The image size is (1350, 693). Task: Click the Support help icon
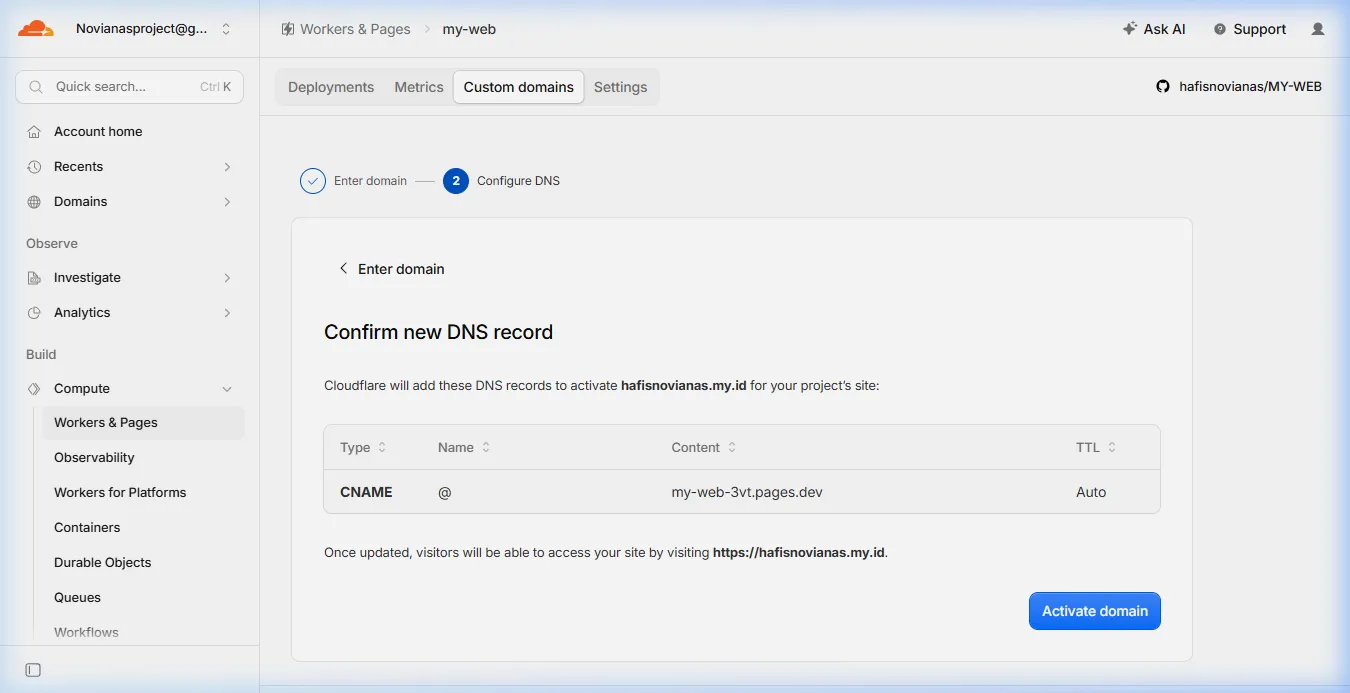pos(1220,29)
